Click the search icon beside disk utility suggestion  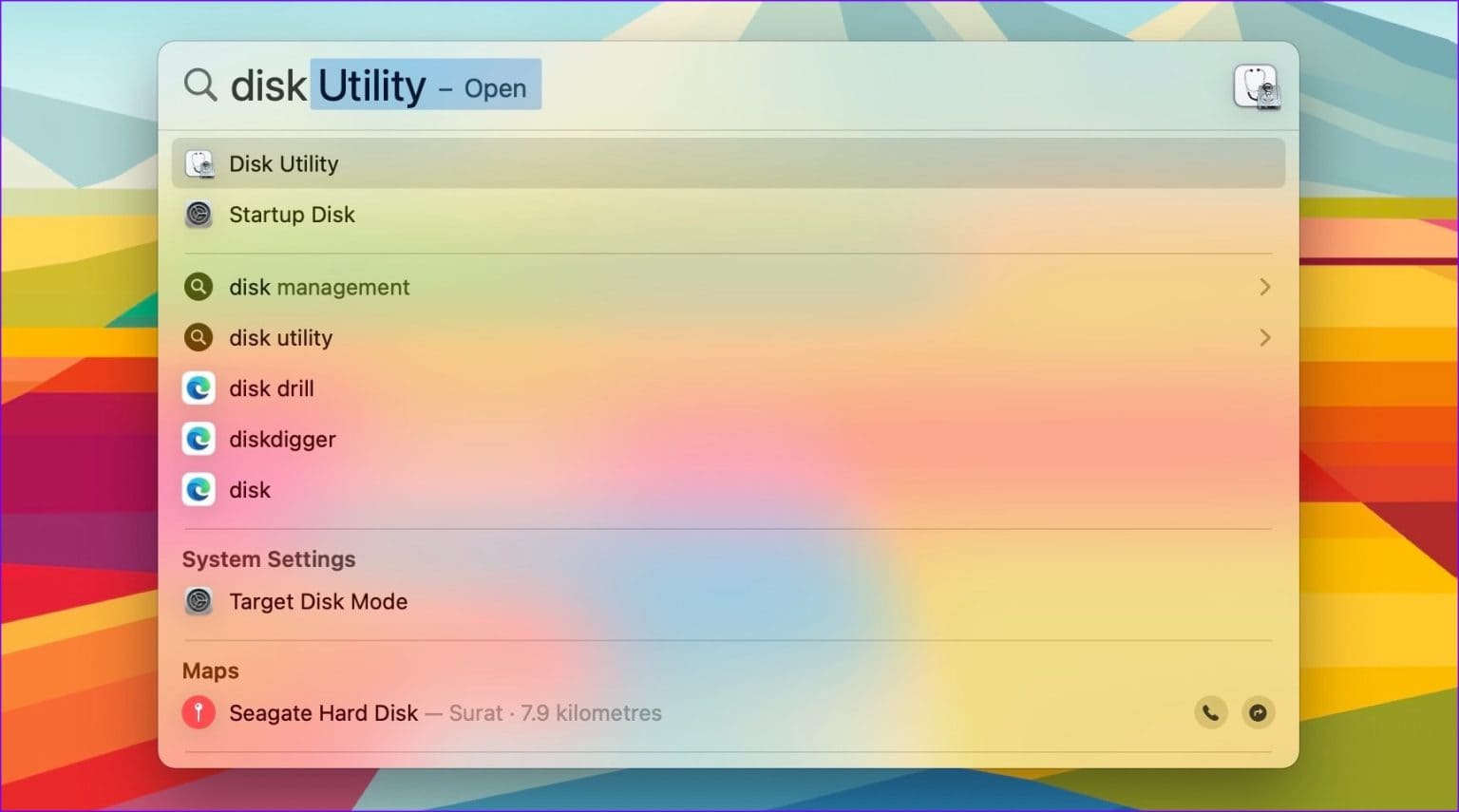coord(199,337)
